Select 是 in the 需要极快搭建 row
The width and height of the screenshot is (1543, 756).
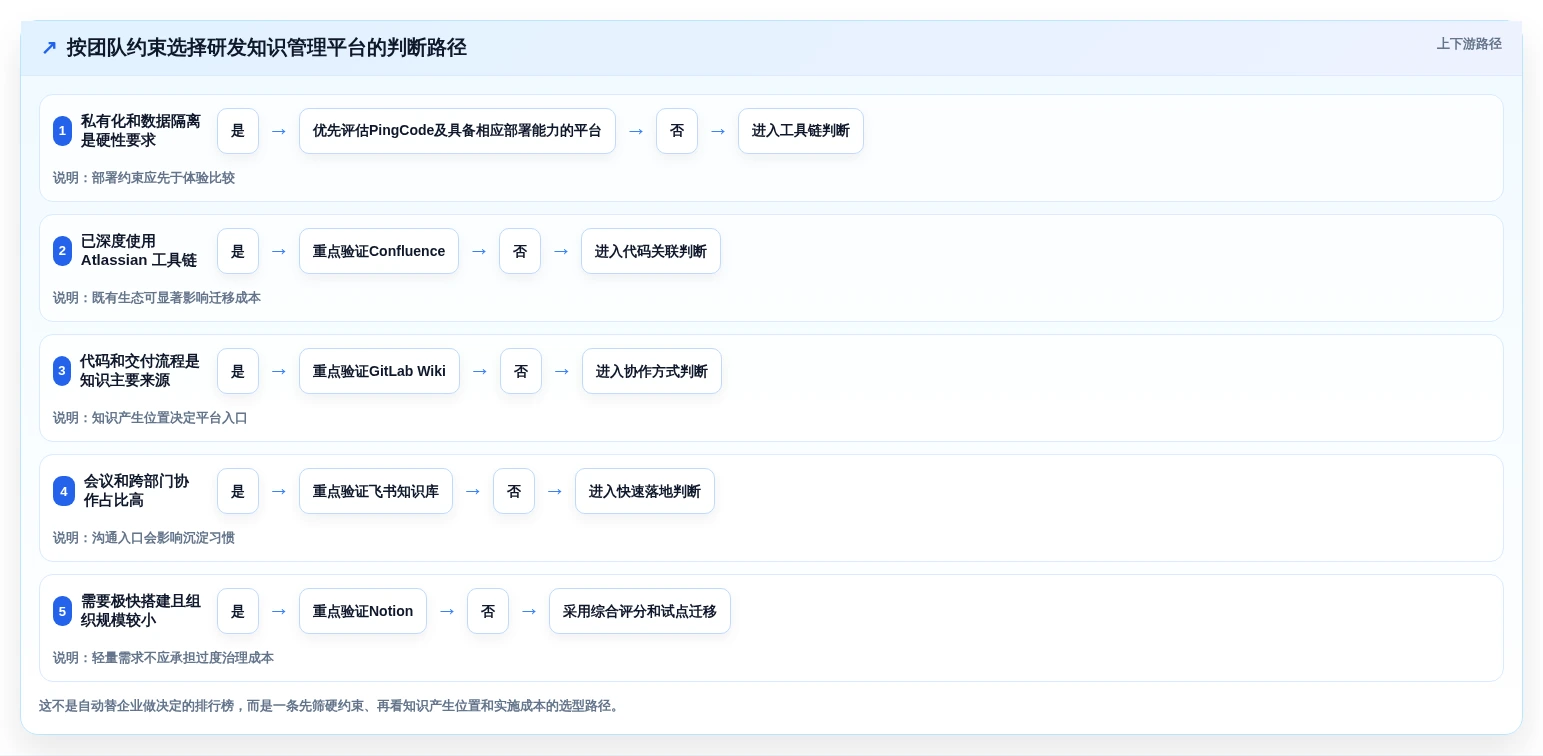[x=238, y=611]
